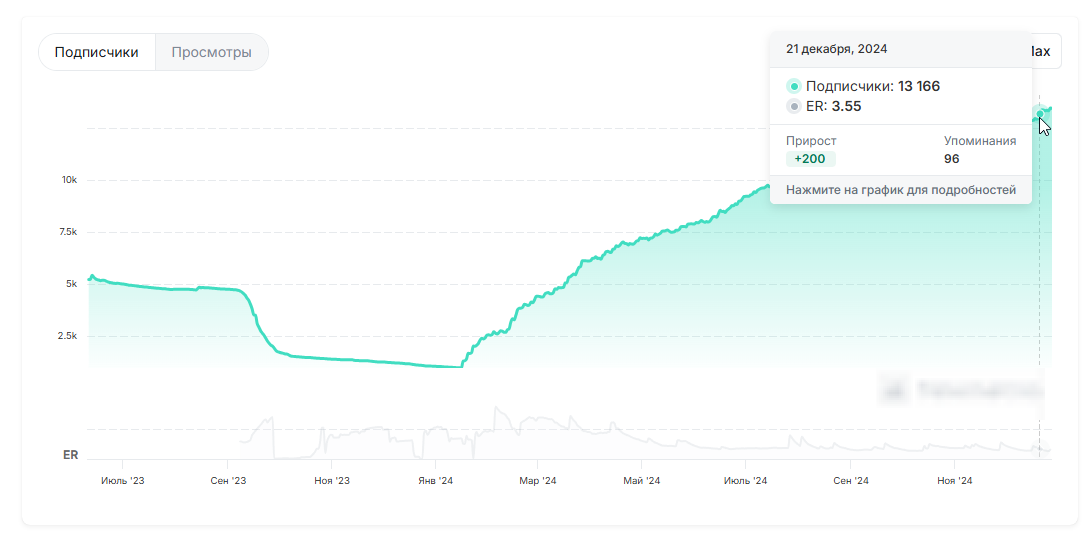Click the Сен '24 timeline label
Viewport: 1088px width, 536px height.
[850, 481]
